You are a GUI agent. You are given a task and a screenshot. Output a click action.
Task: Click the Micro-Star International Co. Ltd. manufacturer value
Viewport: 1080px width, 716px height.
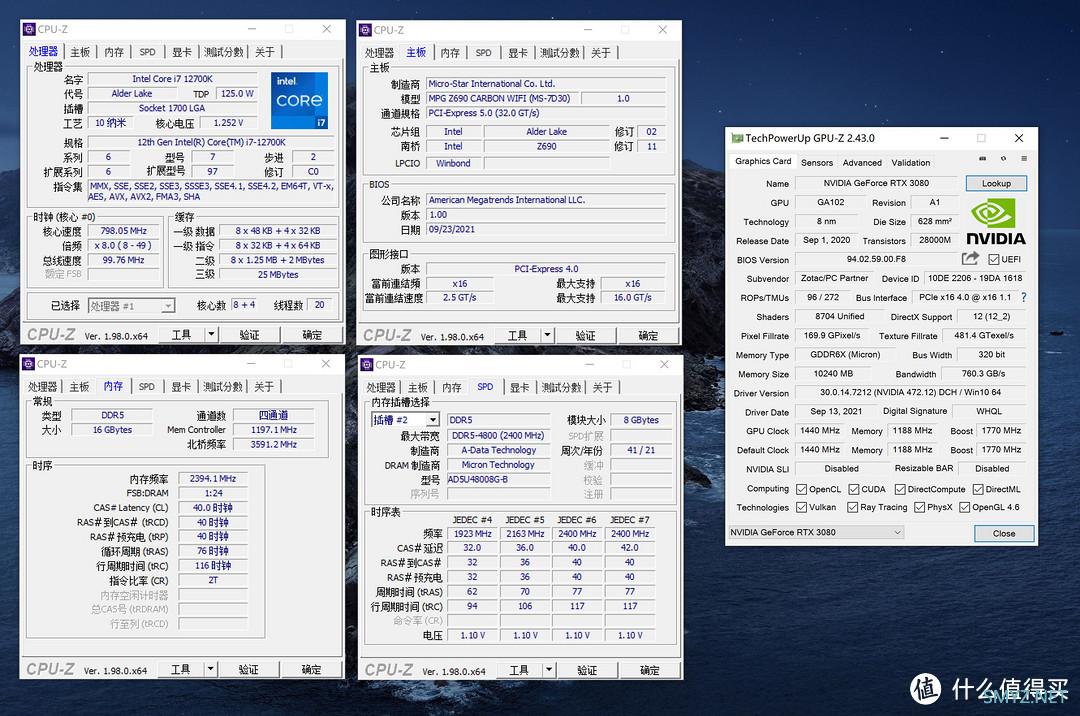(x=546, y=83)
